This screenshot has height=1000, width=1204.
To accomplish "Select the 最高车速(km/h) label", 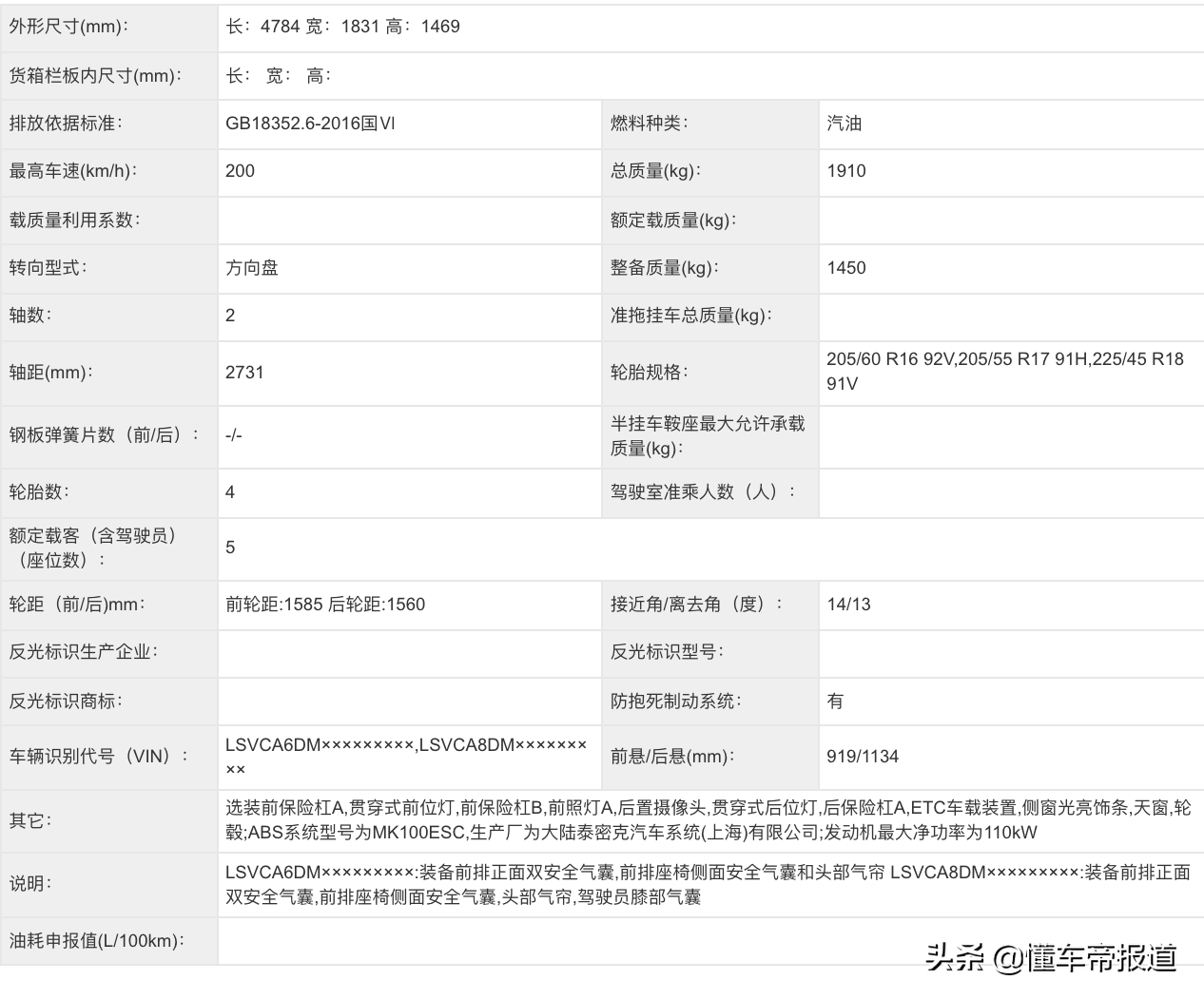I will tap(73, 171).
